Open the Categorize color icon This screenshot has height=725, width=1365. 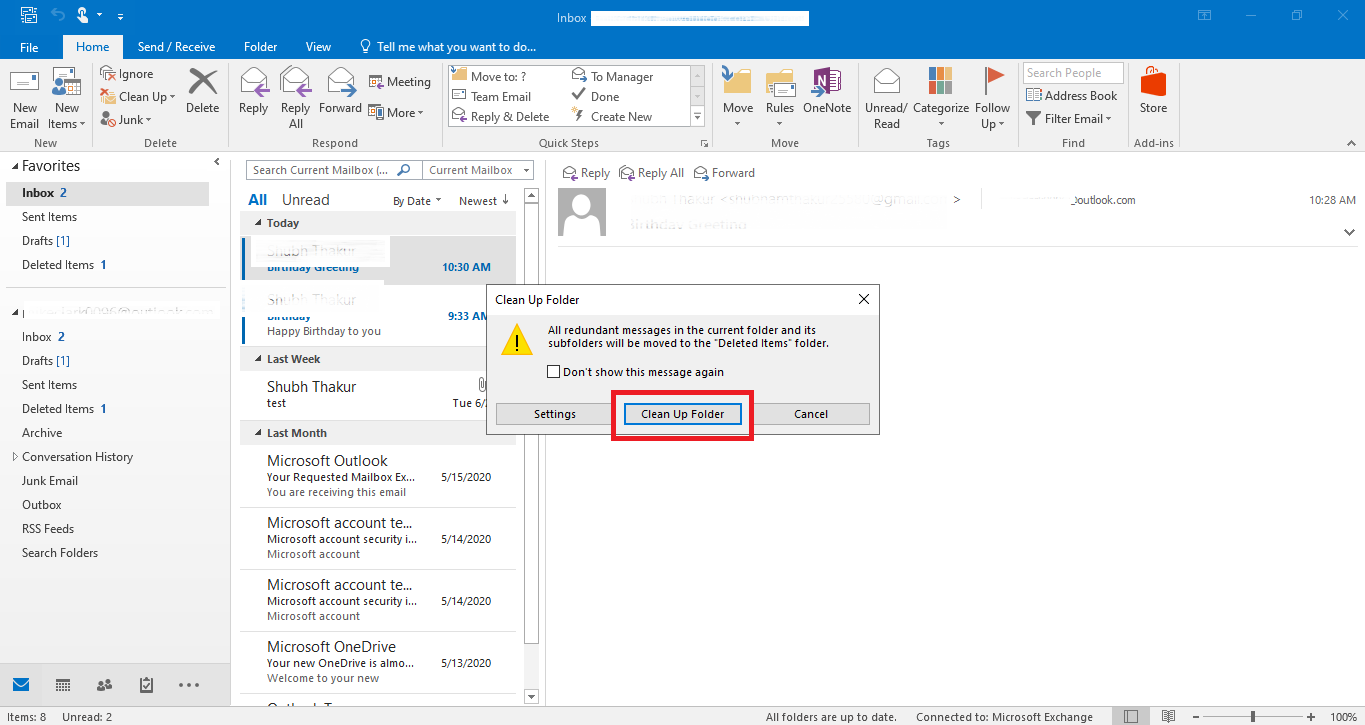[x=940, y=82]
